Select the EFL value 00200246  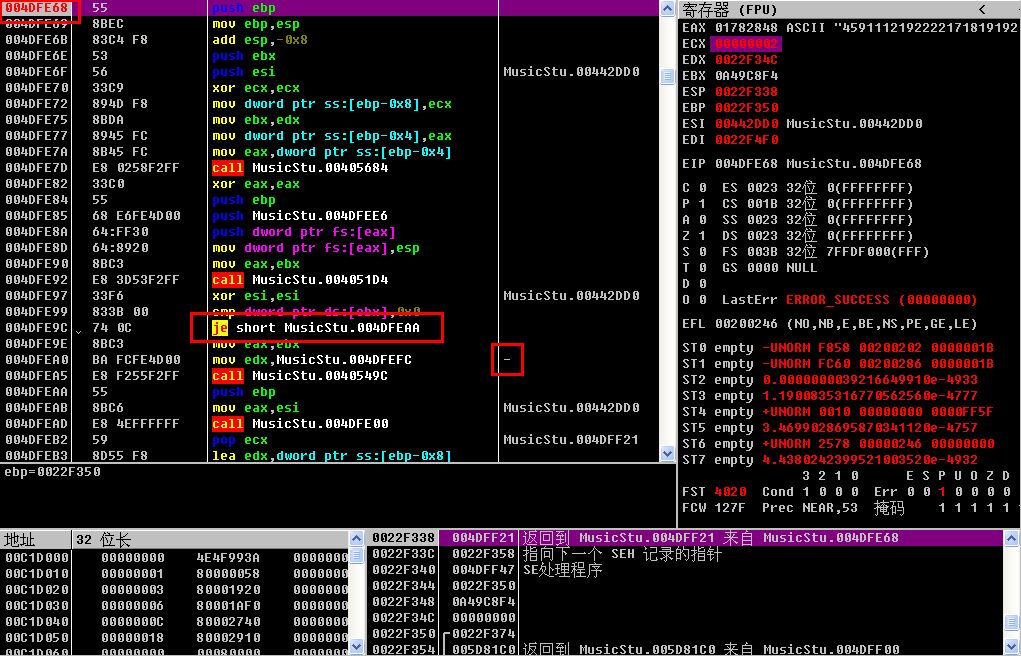pos(746,324)
